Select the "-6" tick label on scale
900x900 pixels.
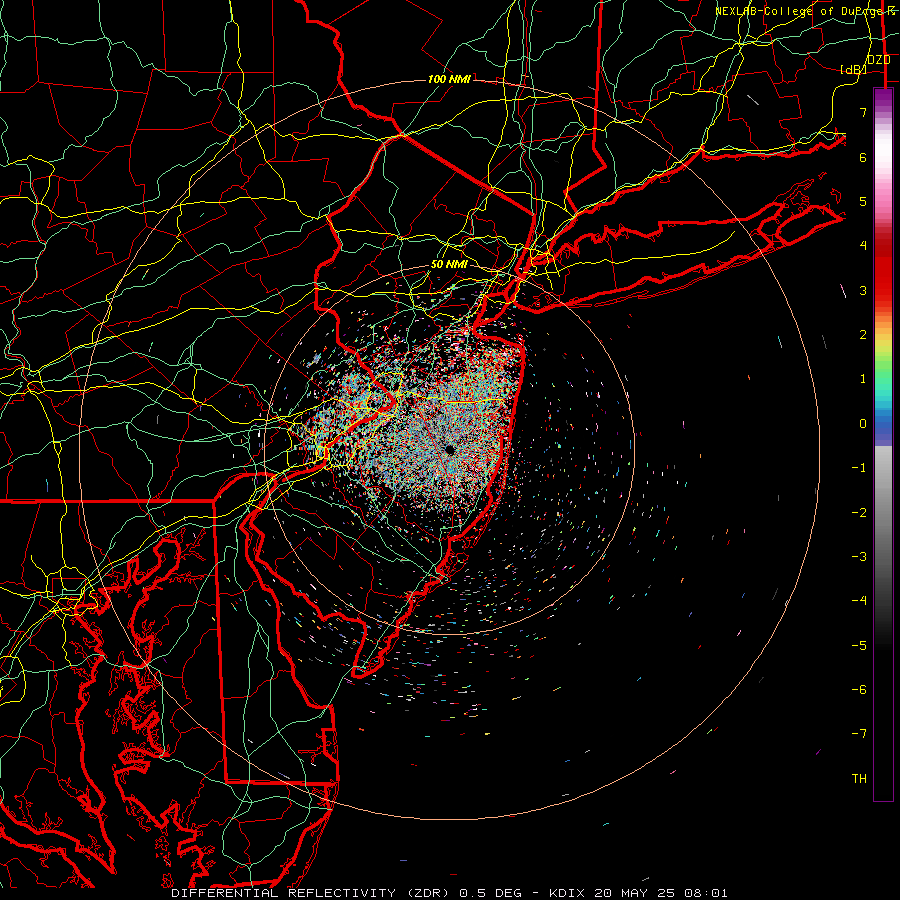coord(859,690)
